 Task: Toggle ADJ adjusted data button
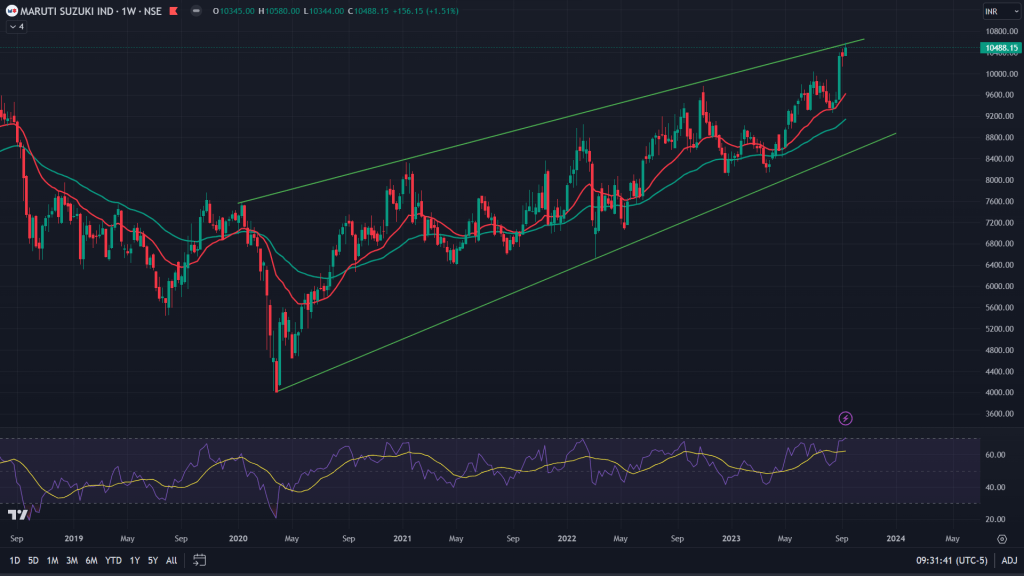click(x=1009, y=560)
